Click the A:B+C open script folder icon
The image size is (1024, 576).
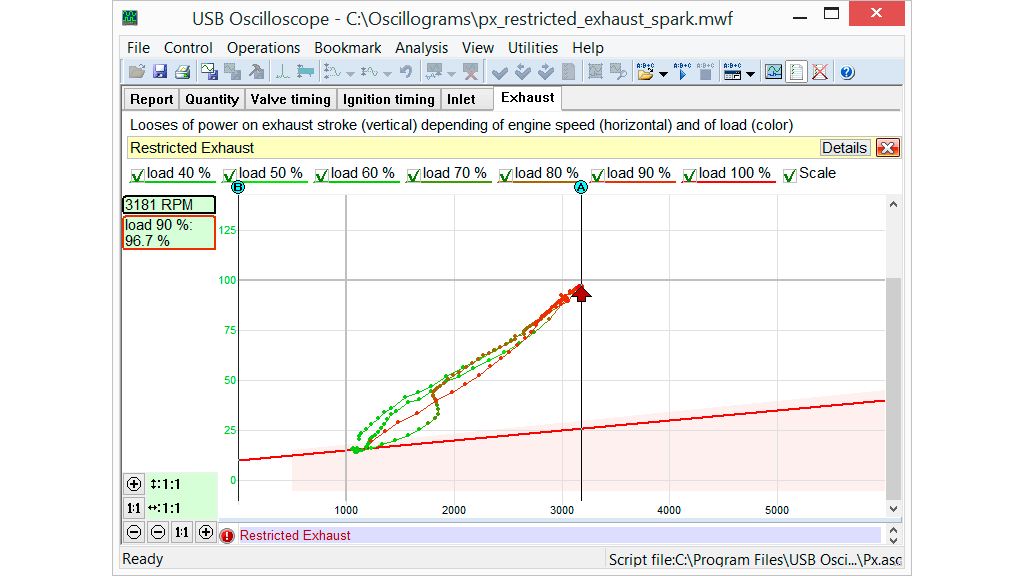645,72
